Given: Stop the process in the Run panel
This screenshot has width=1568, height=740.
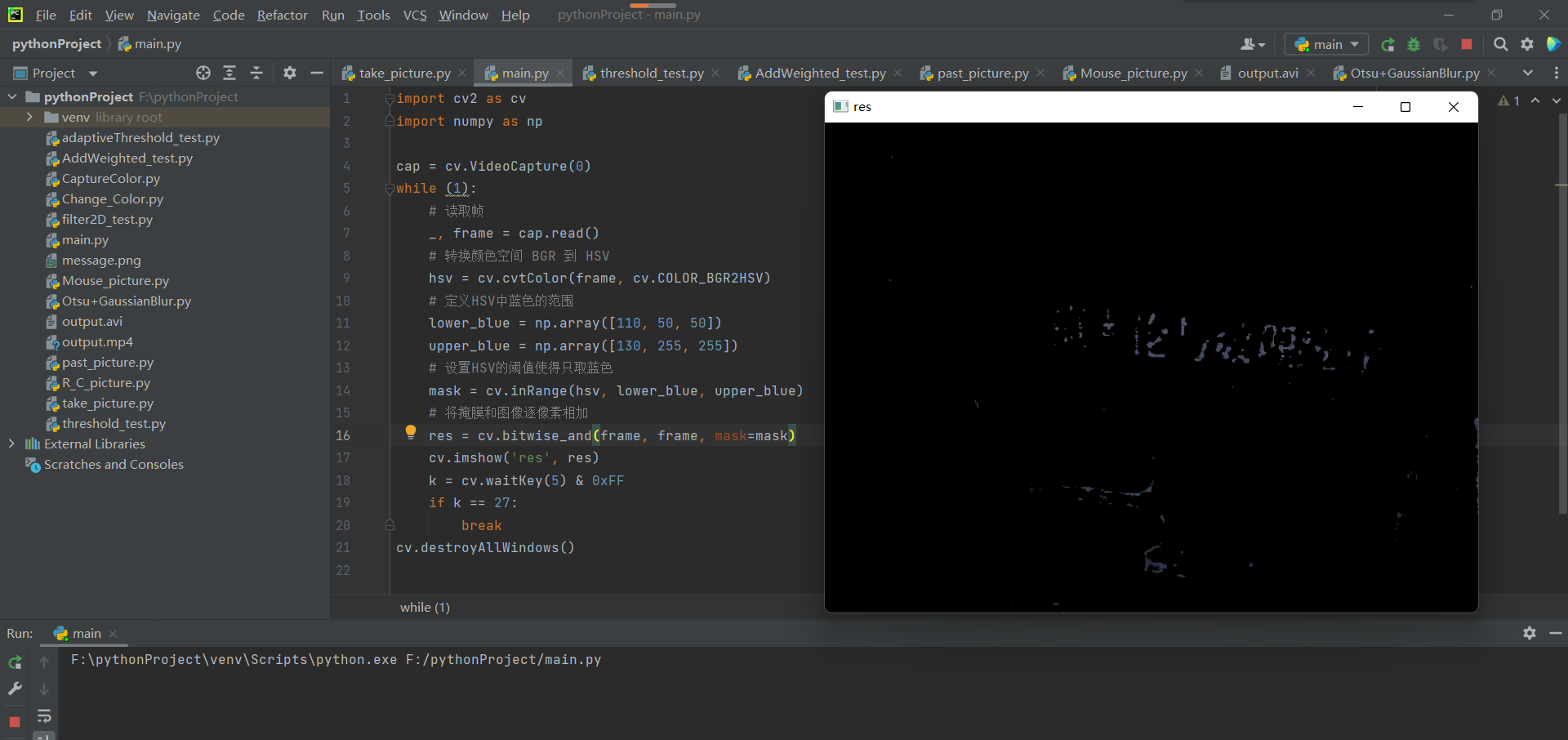Looking at the screenshot, I should tap(15, 722).
